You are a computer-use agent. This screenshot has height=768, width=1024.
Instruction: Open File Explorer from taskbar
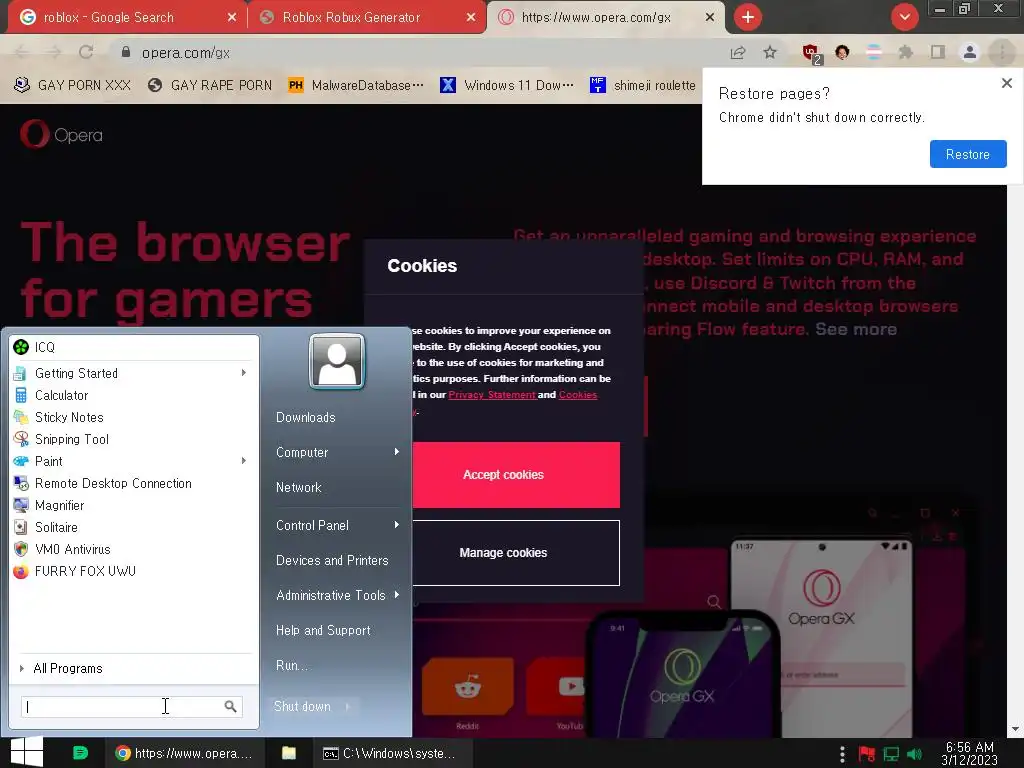point(289,753)
